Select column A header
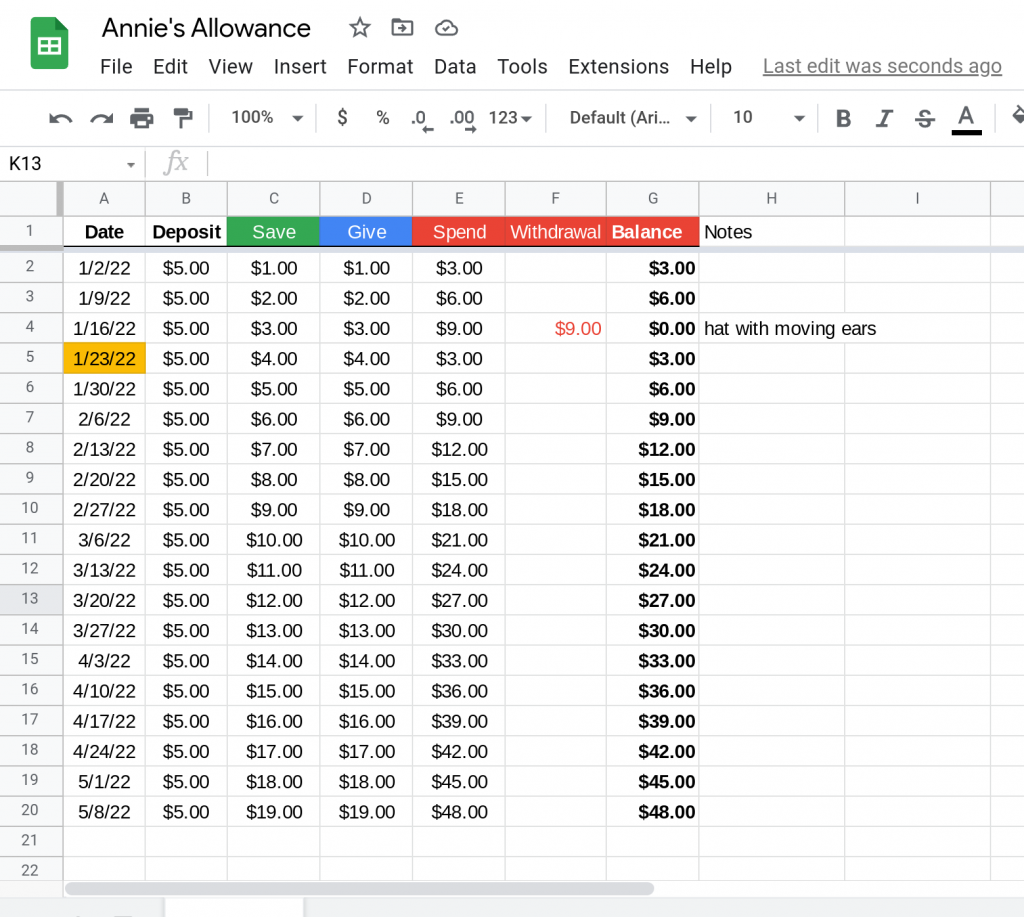The height and width of the screenshot is (917, 1024). [104, 199]
